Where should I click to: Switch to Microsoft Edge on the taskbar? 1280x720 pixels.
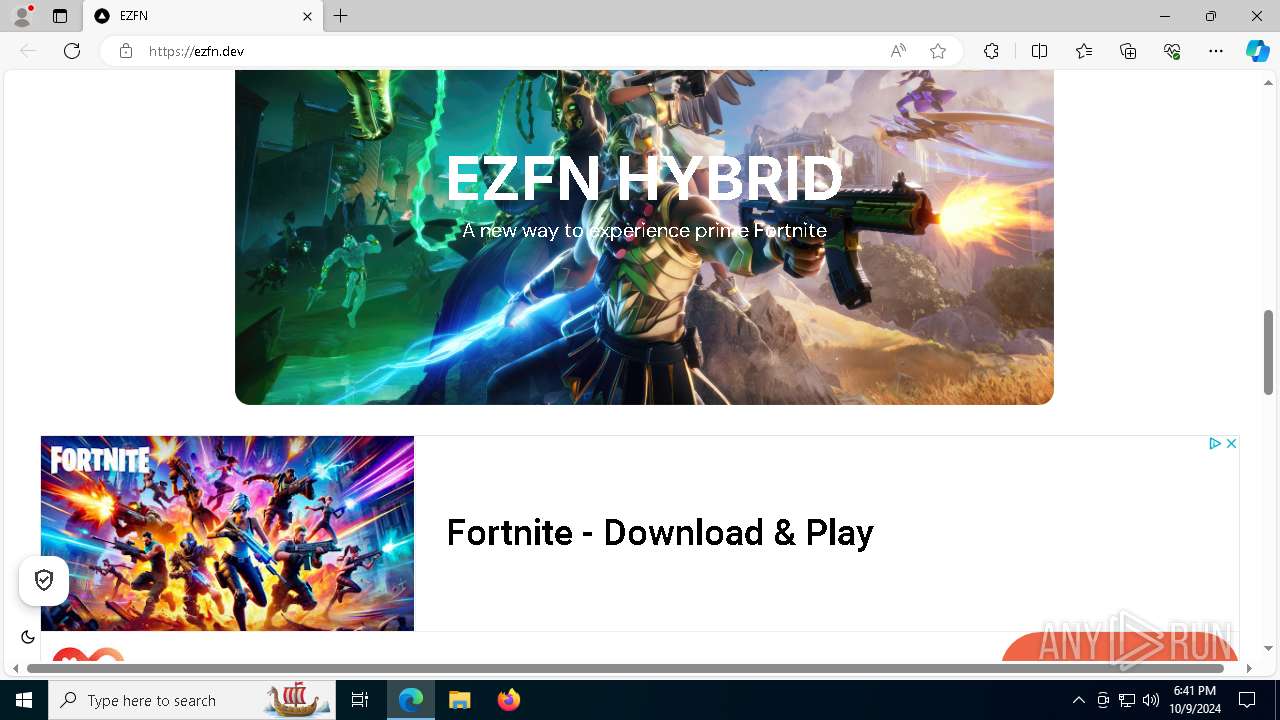coord(411,700)
